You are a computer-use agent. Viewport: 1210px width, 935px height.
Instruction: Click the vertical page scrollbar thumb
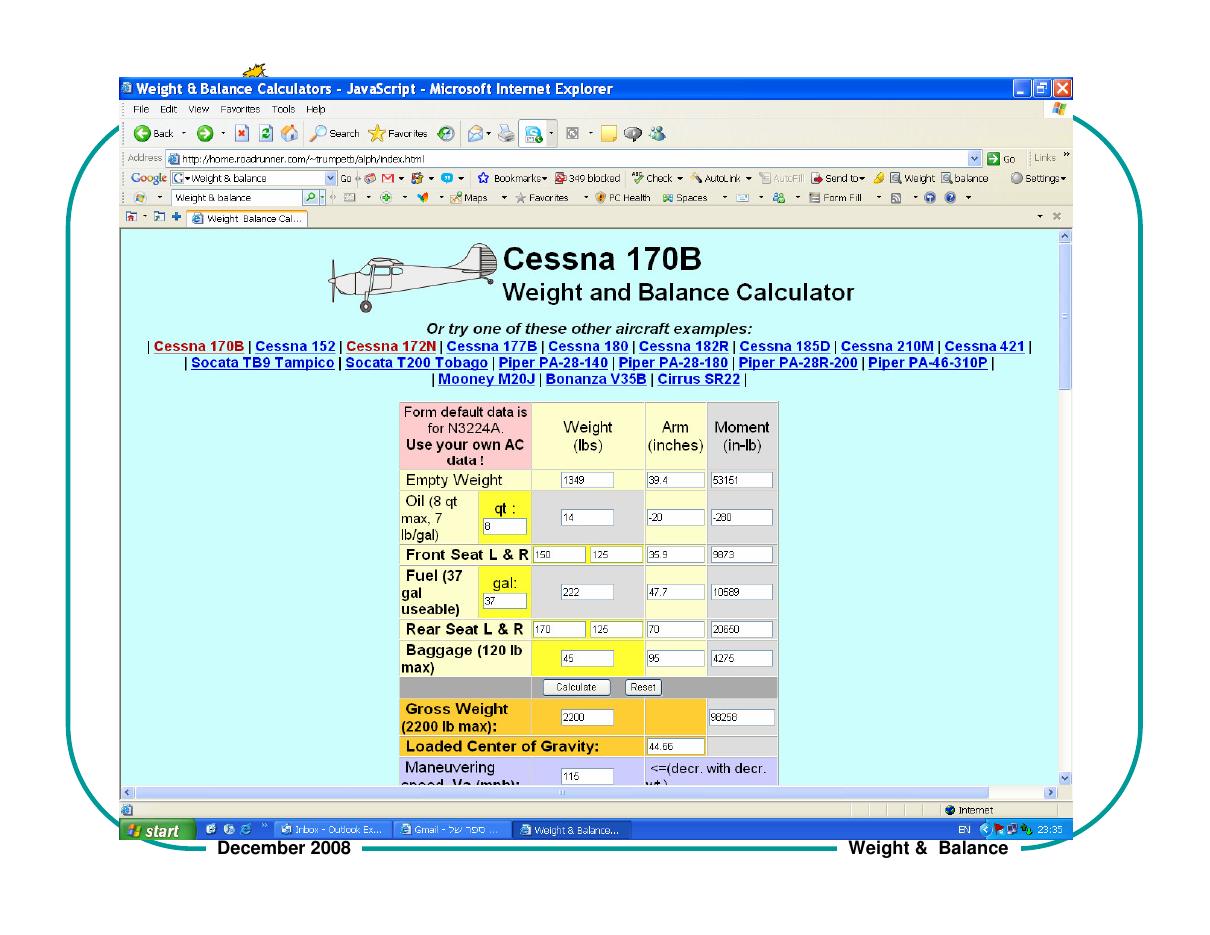click(x=1064, y=315)
